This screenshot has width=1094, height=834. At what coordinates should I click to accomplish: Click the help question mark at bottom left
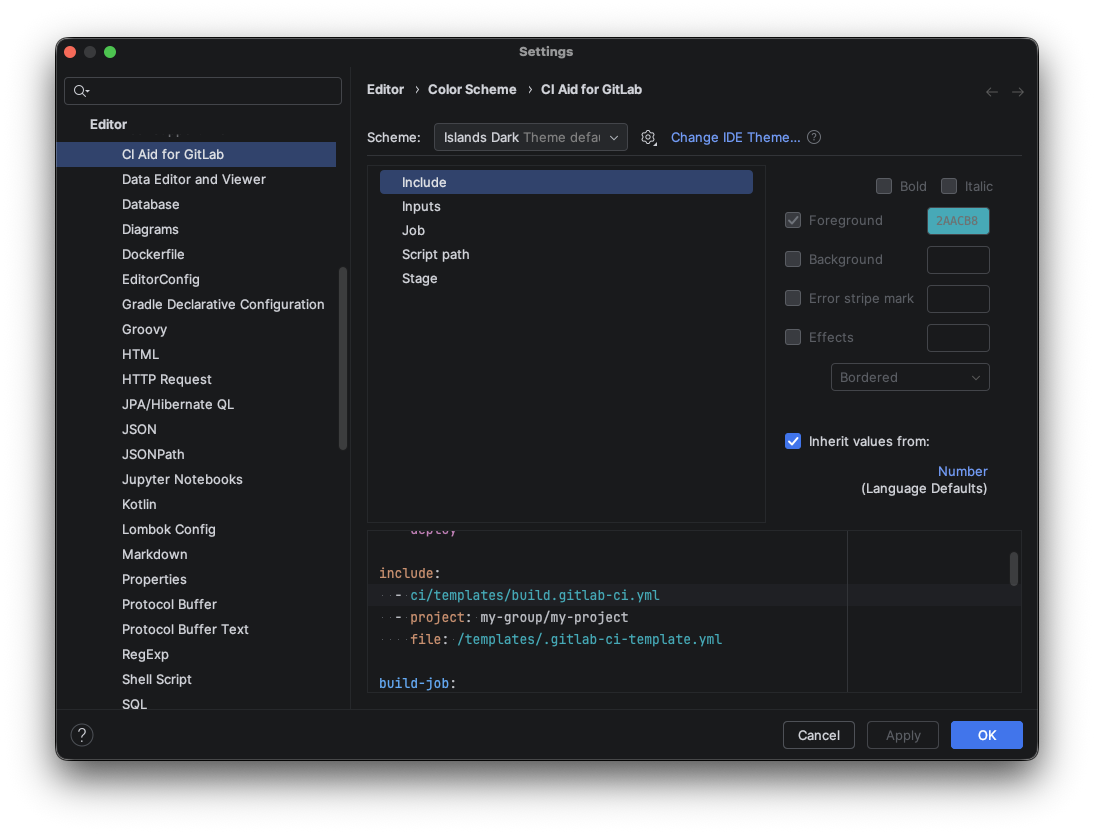(x=81, y=734)
